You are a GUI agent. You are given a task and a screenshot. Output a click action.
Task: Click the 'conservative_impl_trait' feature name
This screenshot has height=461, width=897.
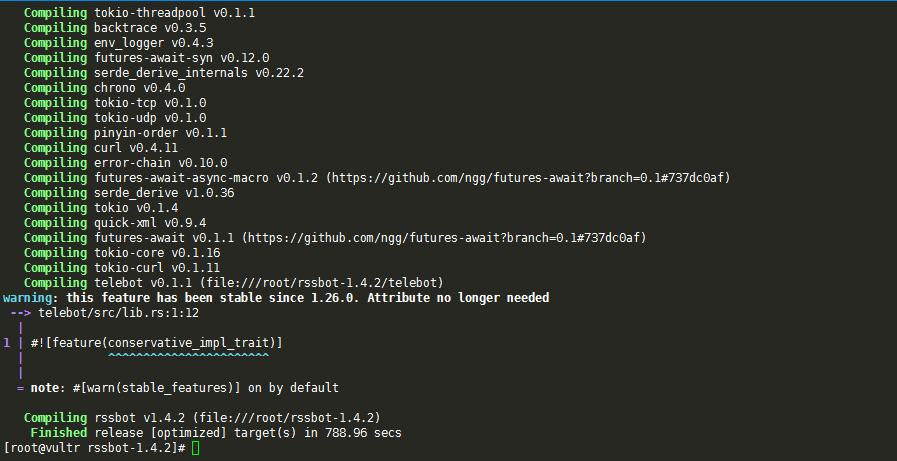click(x=188, y=343)
